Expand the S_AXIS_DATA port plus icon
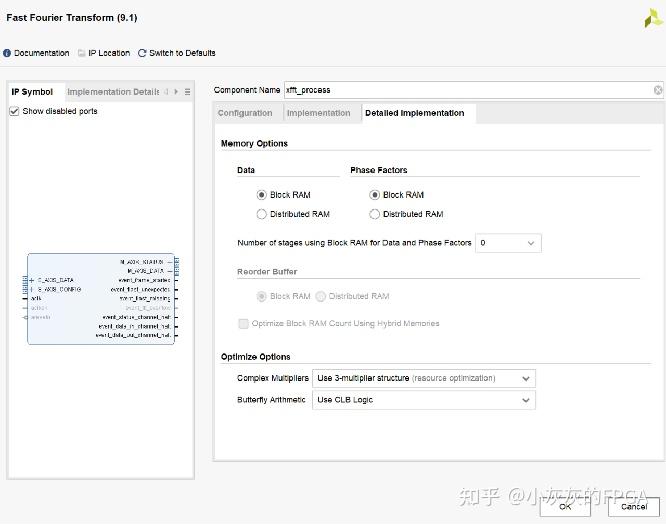 pyautogui.click(x=32, y=280)
